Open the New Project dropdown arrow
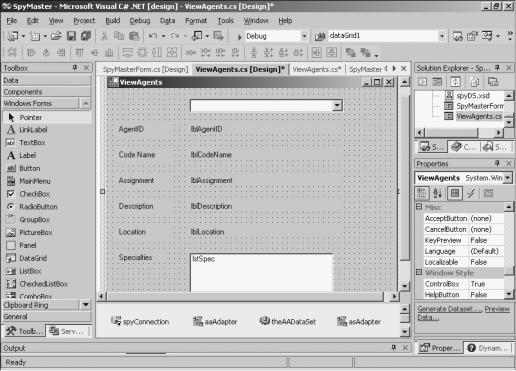Screen dimensions: 516x371 [24, 36]
